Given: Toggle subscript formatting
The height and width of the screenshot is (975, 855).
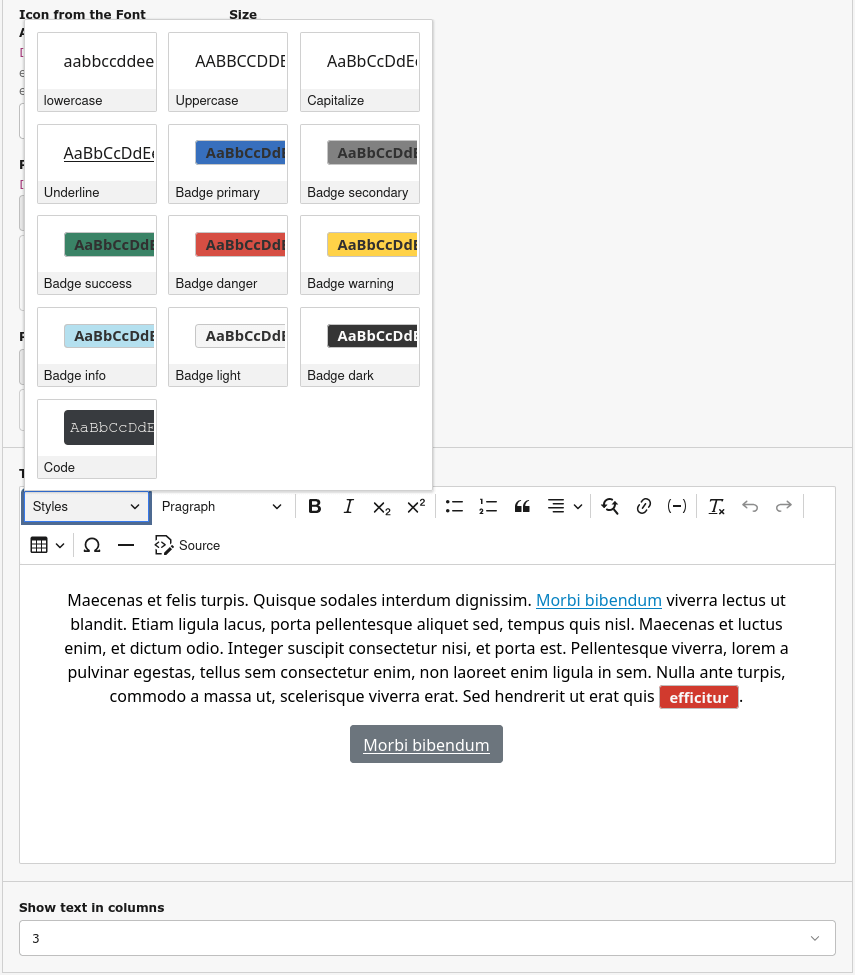Looking at the screenshot, I should [382, 507].
